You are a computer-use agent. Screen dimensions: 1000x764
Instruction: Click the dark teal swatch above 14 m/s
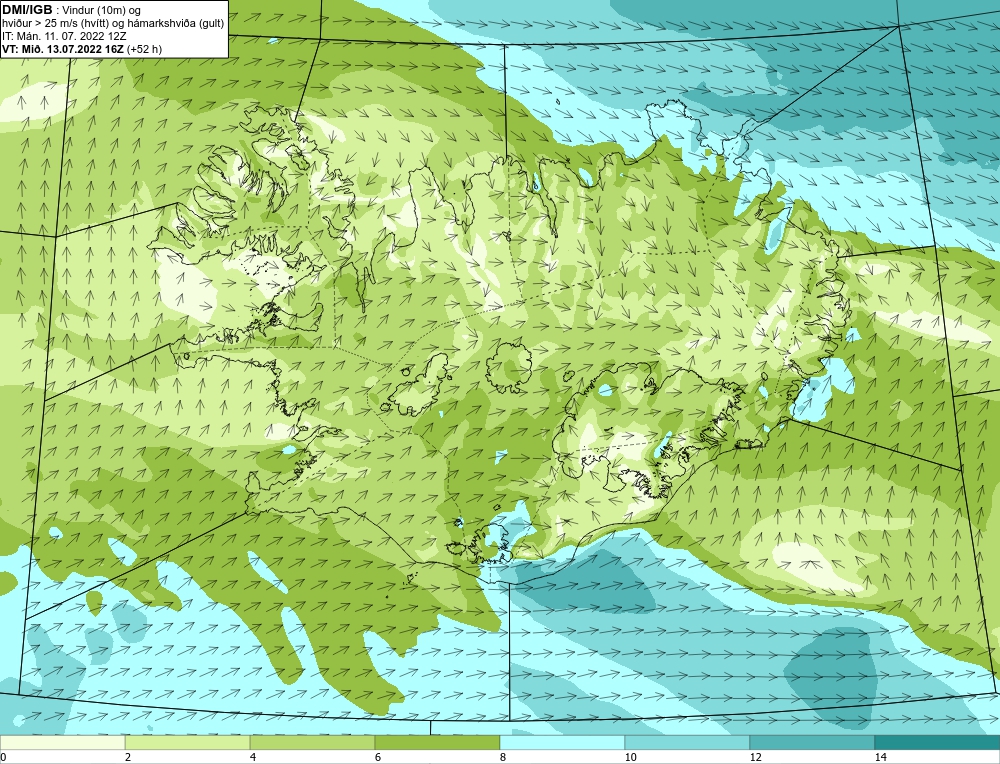pos(938,742)
